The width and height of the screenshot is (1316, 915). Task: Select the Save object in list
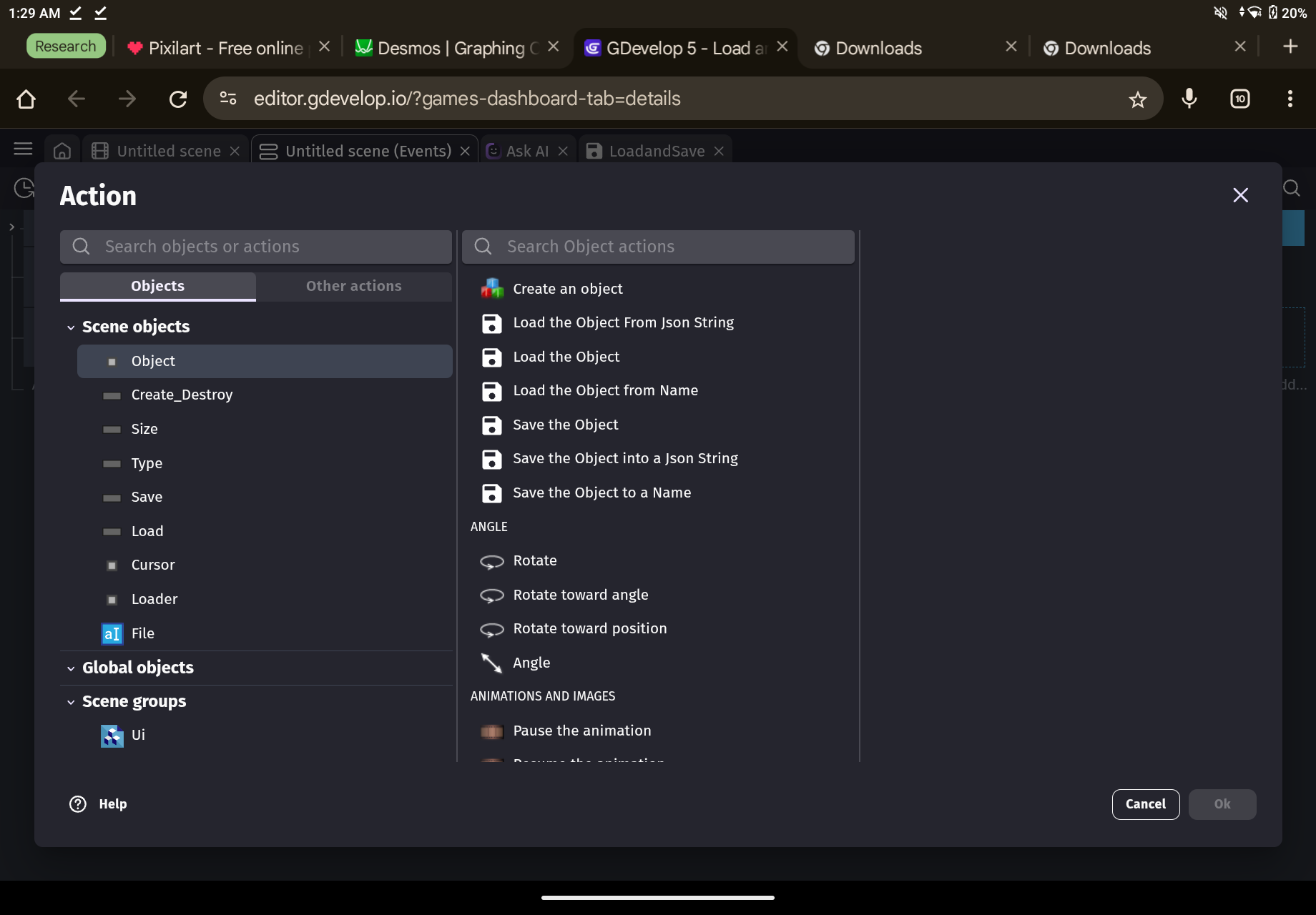click(x=265, y=497)
